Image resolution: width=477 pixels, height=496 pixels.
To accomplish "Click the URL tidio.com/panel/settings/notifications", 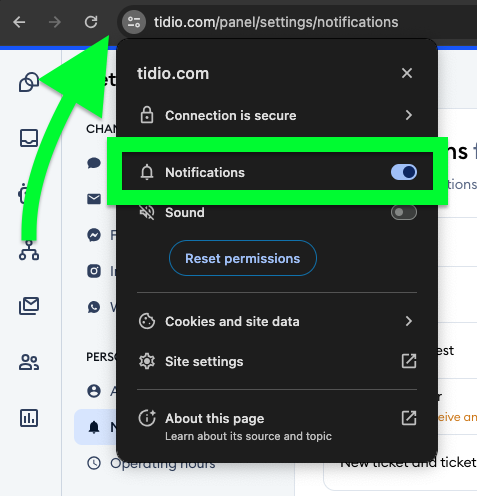I will point(276,22).
